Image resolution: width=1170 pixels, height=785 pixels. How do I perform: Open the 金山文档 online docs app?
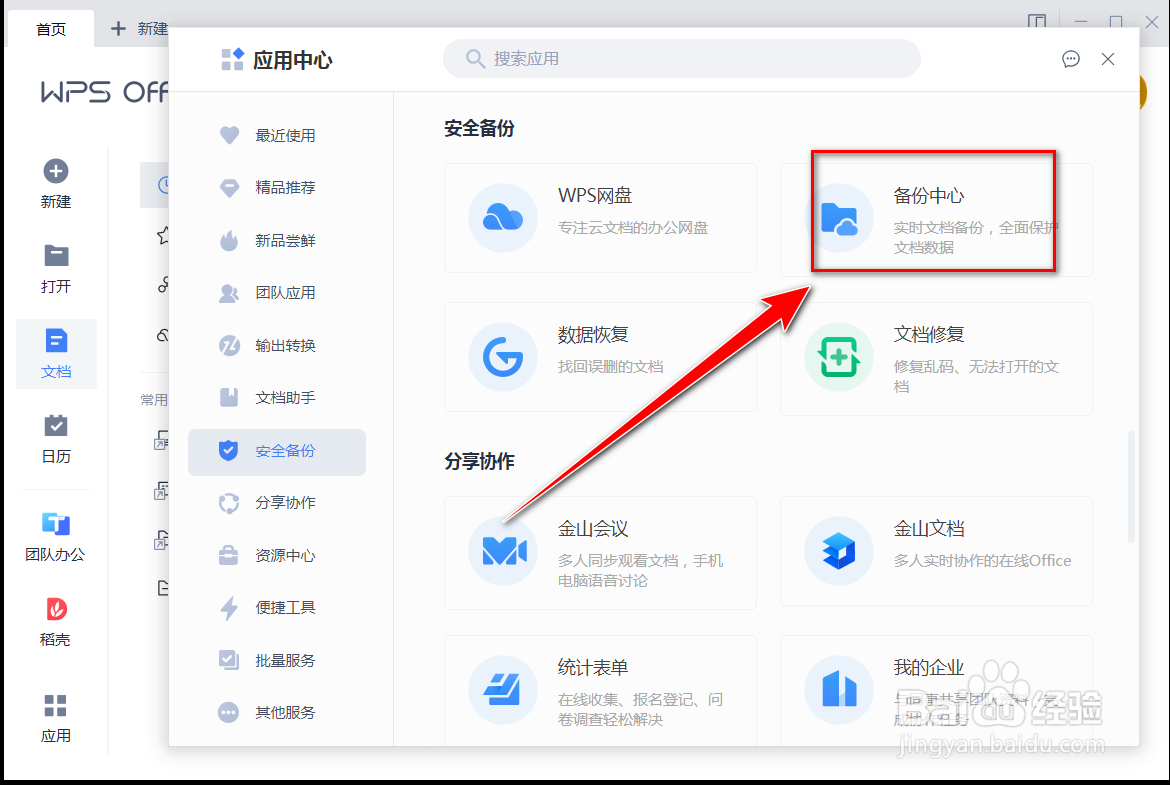[x=936, y=551]
